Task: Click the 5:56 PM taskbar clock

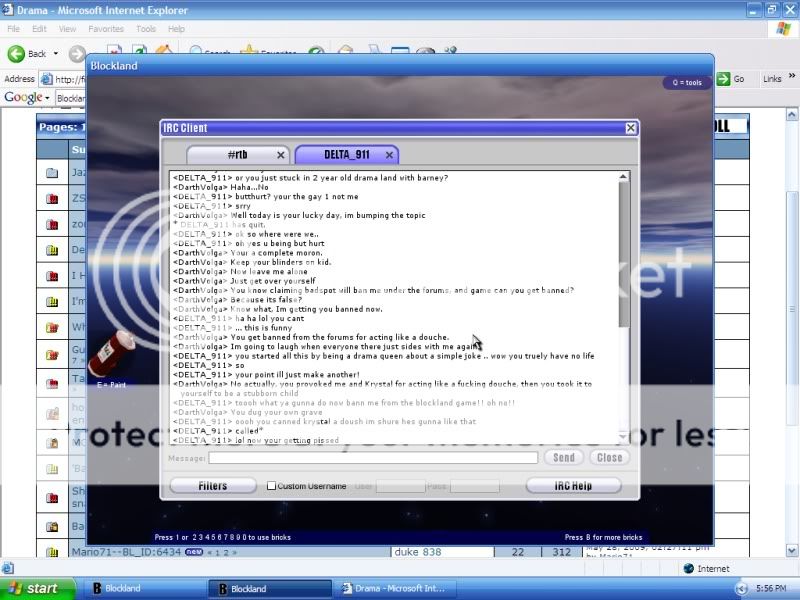Action: pos(771,589)
